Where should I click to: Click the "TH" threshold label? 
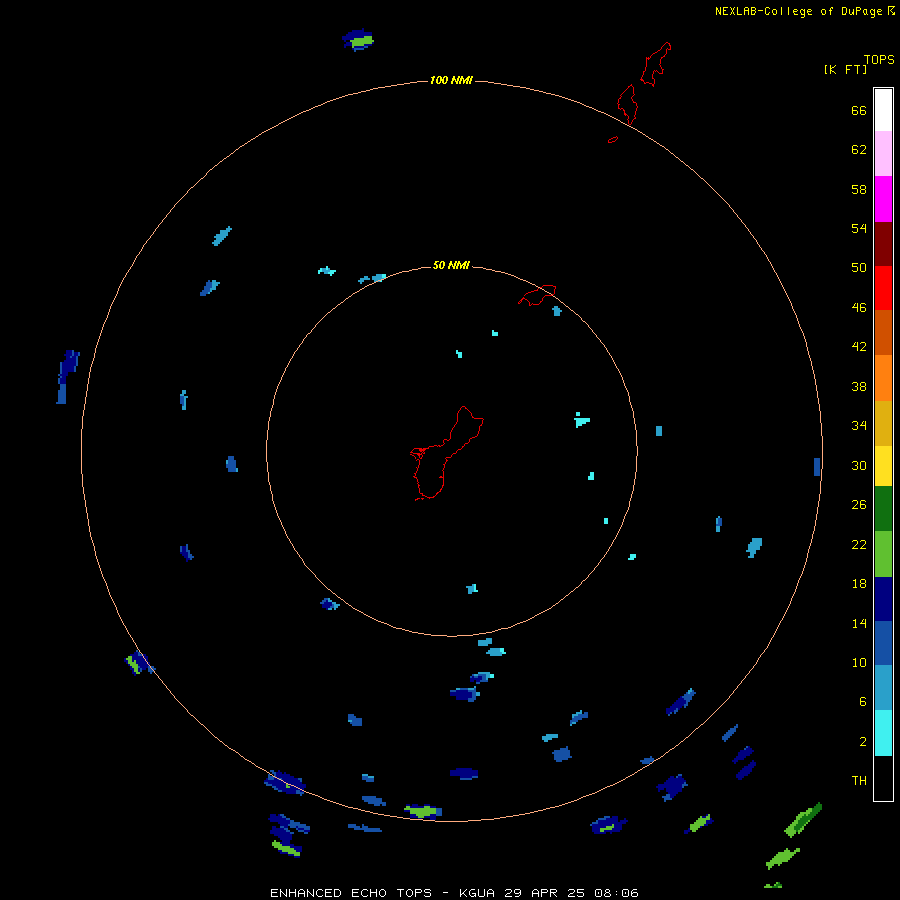pyautogui.click(x=859, y=780)
